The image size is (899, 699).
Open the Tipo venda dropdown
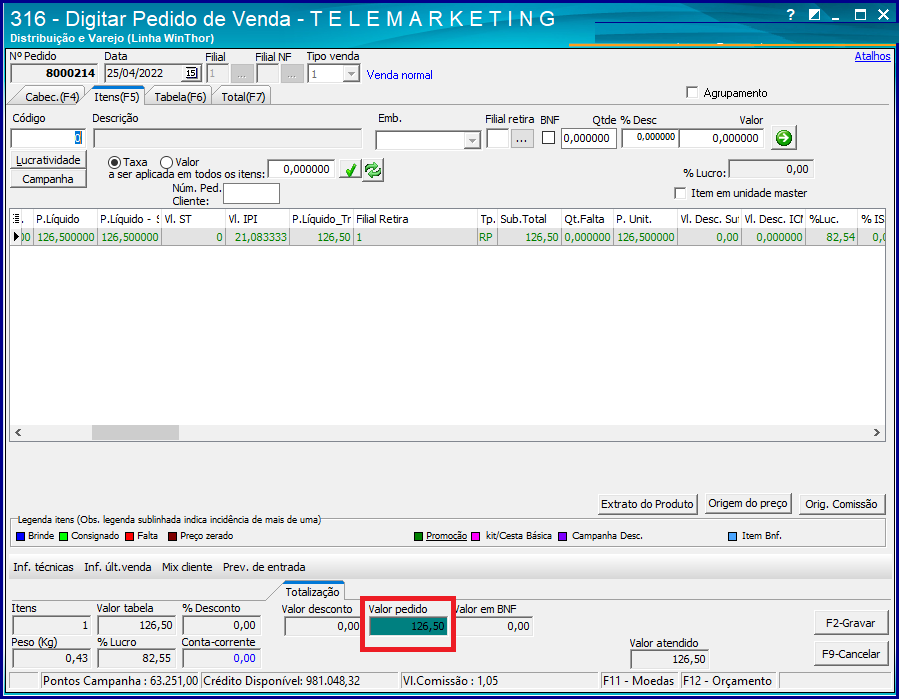[351, 74]
